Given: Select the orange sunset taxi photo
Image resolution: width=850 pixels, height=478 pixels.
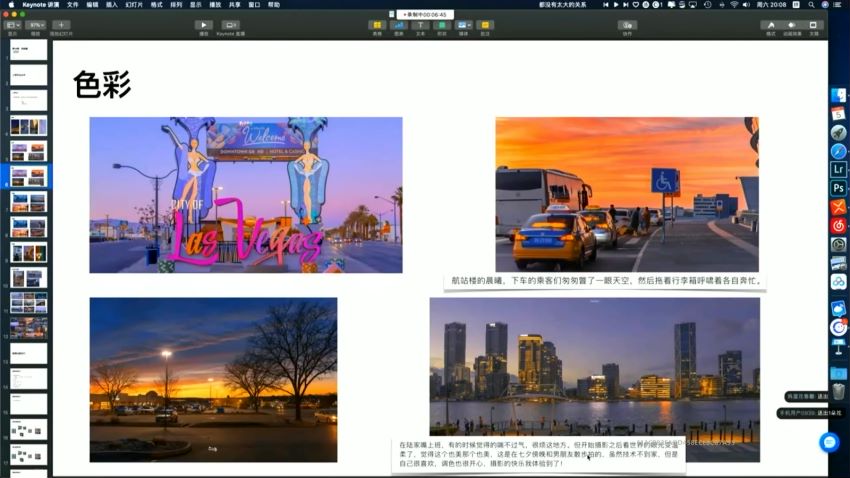Looking at the screenshot, I should pos(627,195).
